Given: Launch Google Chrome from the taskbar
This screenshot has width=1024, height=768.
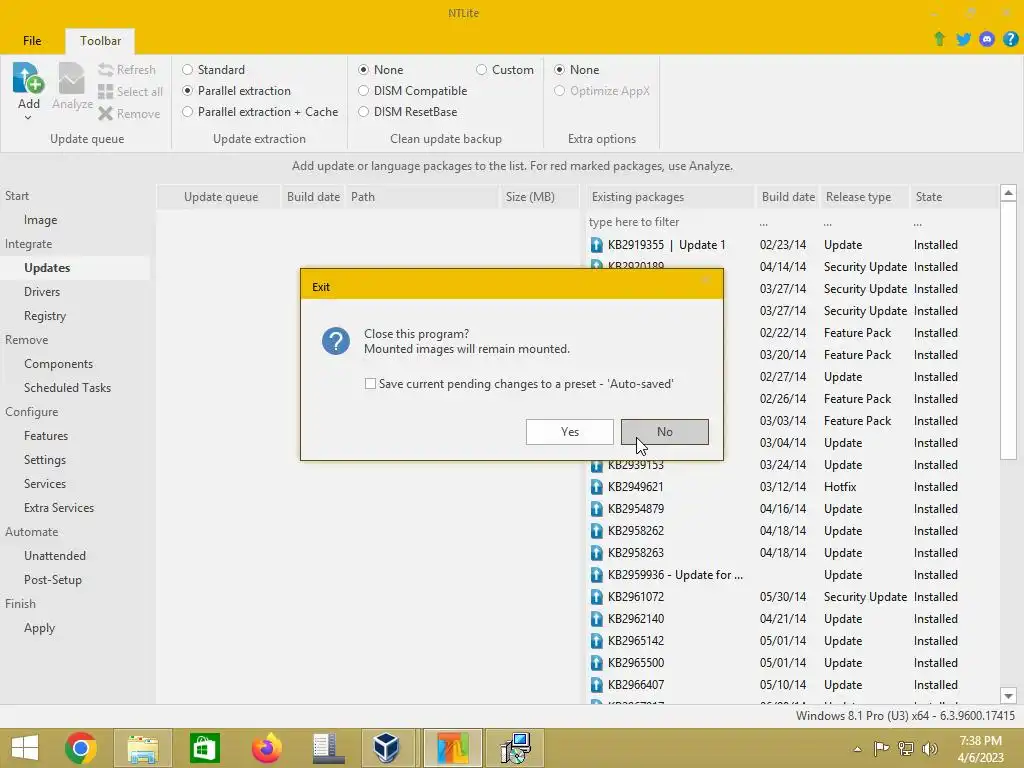Looking at the screenshot, I should (x=81, y=748).
